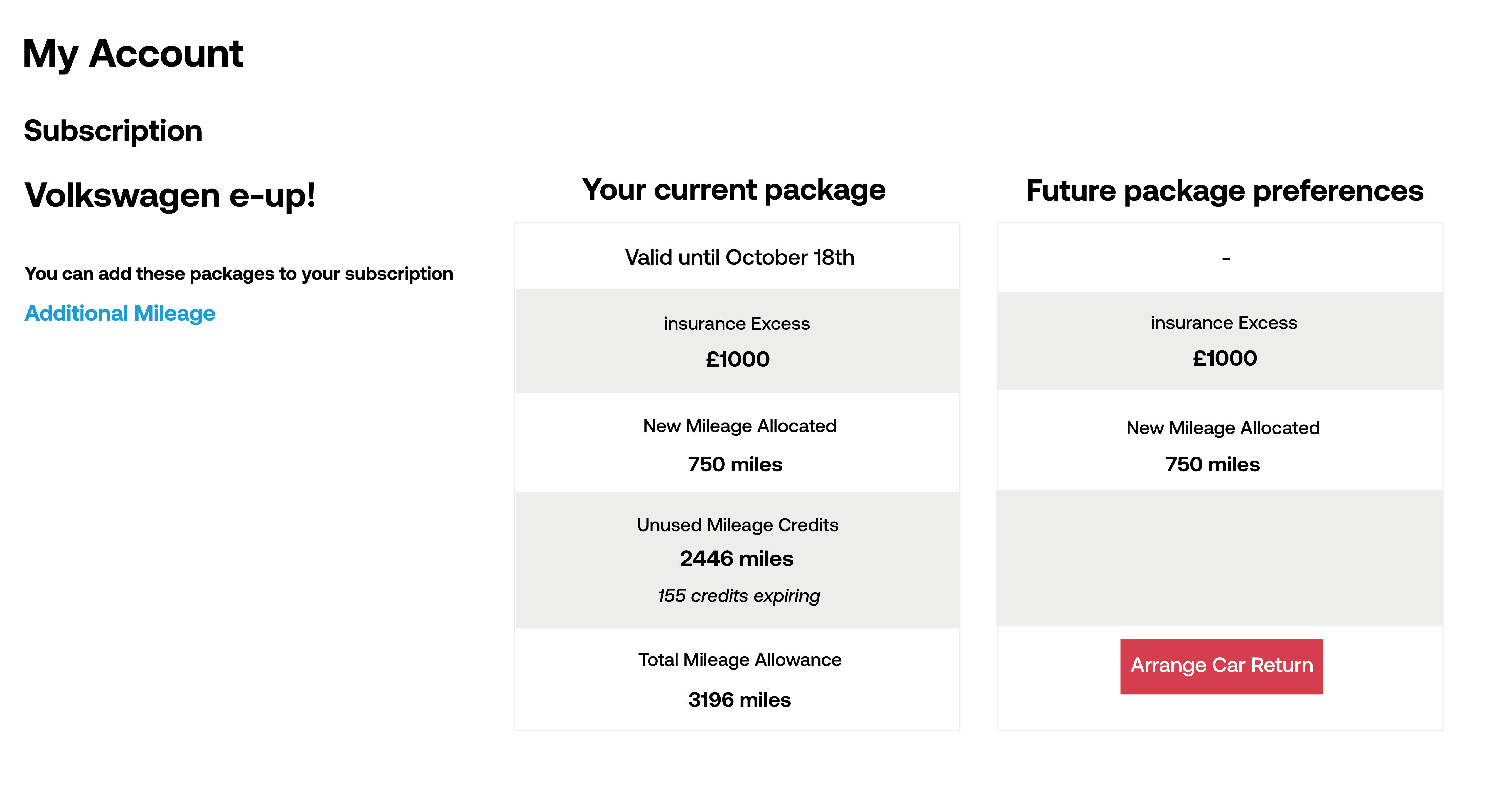Click the current package £1000 insurance excess
The width and height of the screenshot is (1508, 812).
[738, 359]
